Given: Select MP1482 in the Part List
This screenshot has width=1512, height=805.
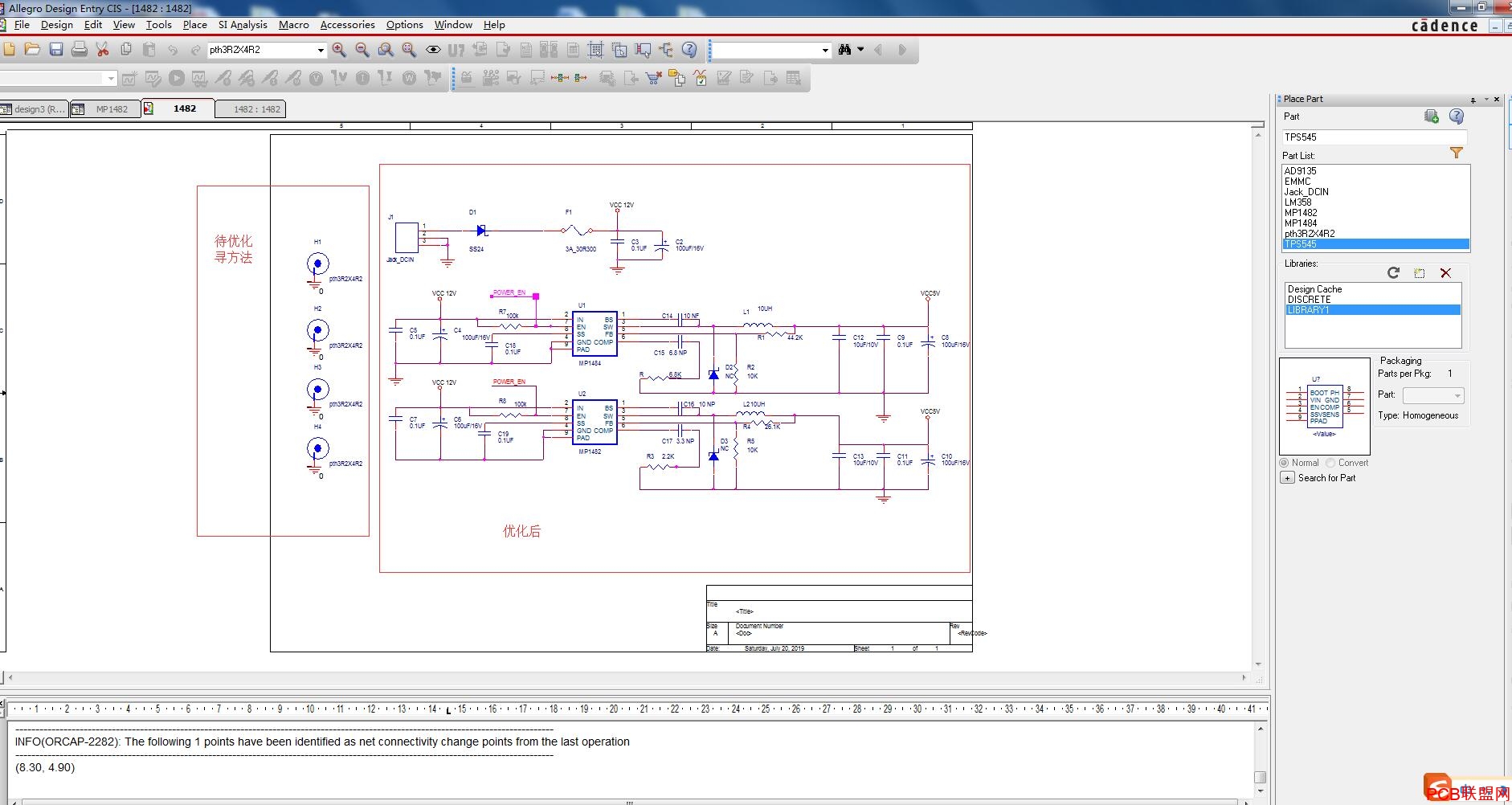Looking at the screenshot, I should [x=1375, y=213].
